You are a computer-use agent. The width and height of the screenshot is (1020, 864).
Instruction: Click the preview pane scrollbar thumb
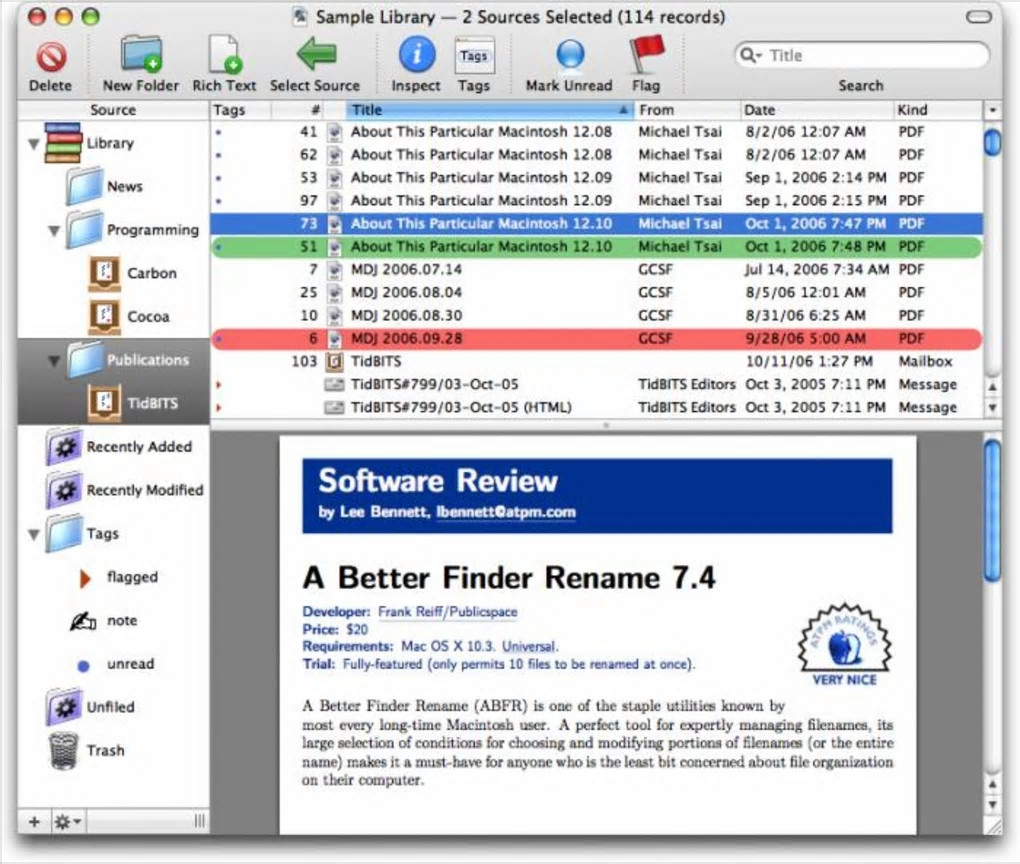(x=993, y=511)
